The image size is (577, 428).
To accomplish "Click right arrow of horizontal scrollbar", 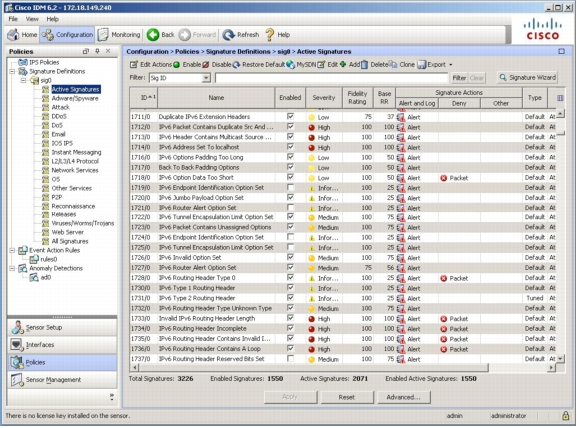I will click(551, 367).
